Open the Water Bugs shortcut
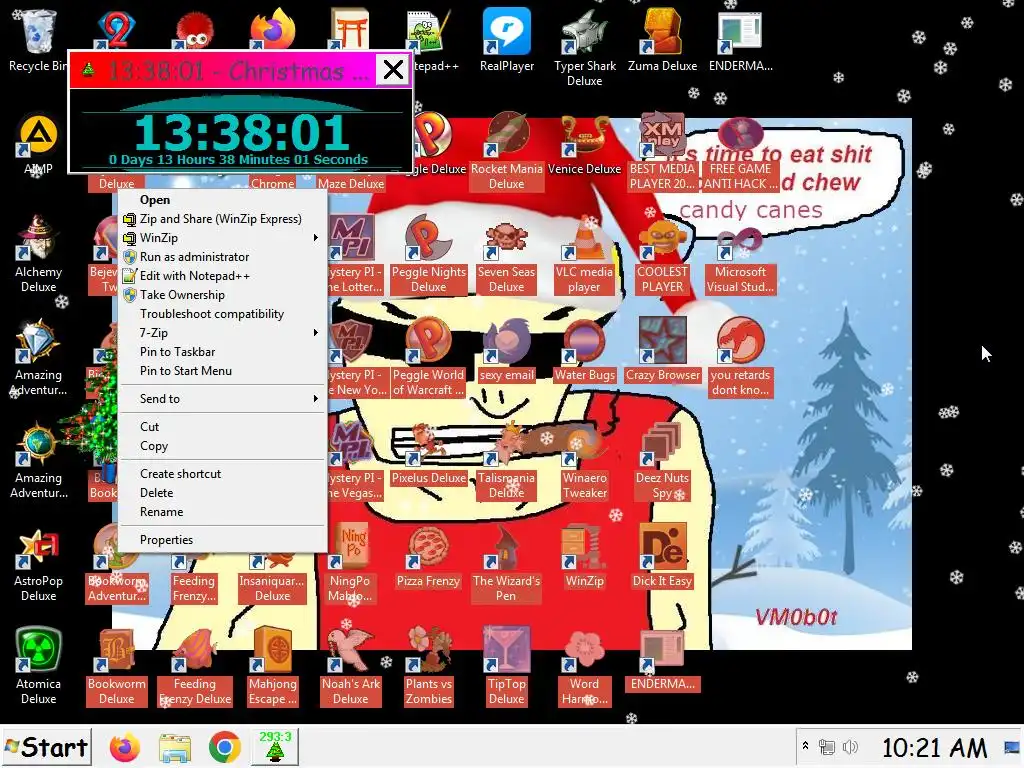 pos(584,350)
